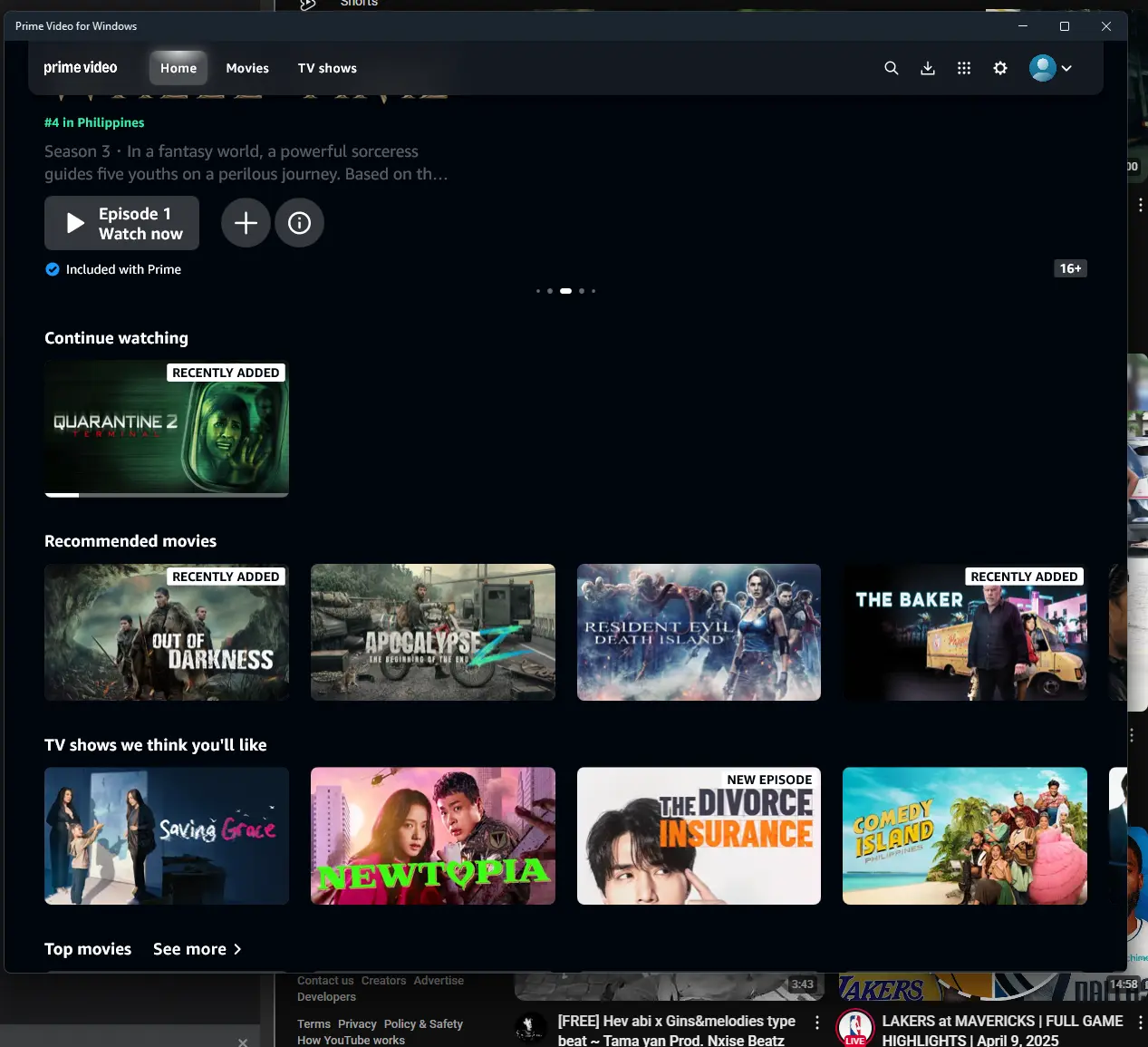This screenshot has width=1148, height=1047.
Task: Click the Quarantine 2 progress bar
Action: pyautogui.click(x=167, y=495)
